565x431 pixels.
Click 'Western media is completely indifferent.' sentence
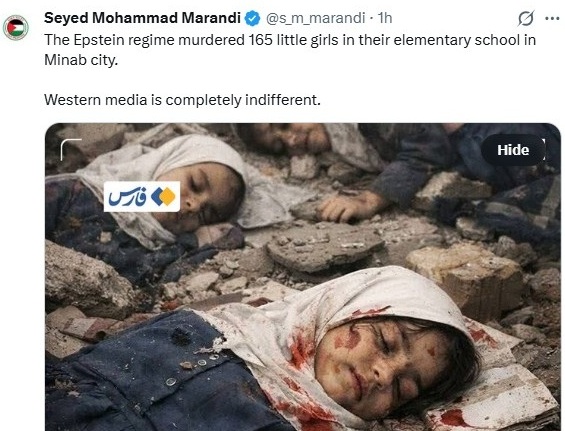pyautogui.click(x=182, y=100)
